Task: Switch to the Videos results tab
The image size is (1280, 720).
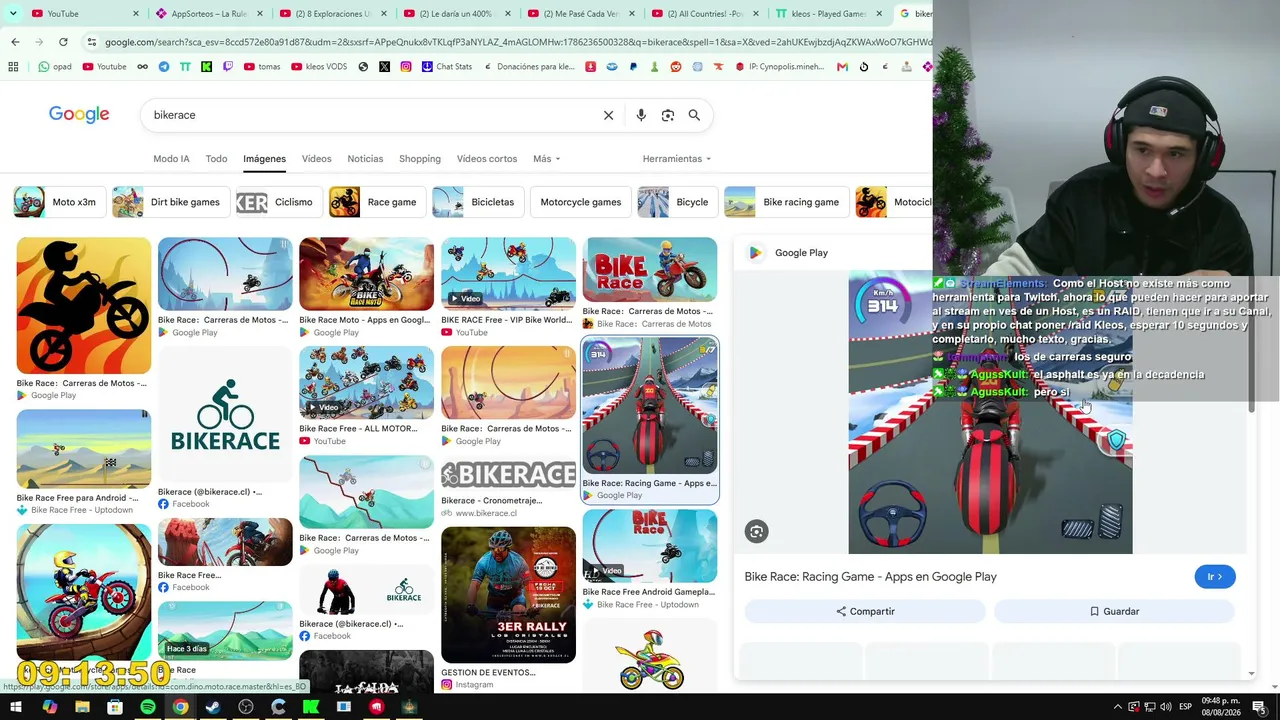Action: pos(316,159)
